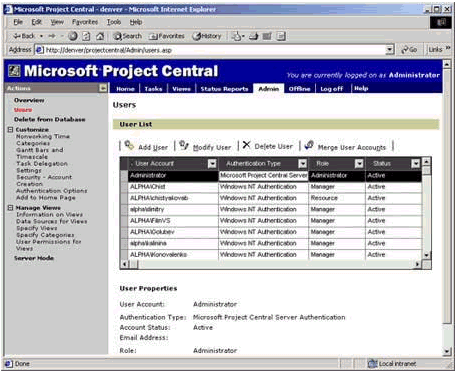Click the Server Mode link
This screenshot has height=372, width=456.
pyautogui.click(x=34, y=258)
